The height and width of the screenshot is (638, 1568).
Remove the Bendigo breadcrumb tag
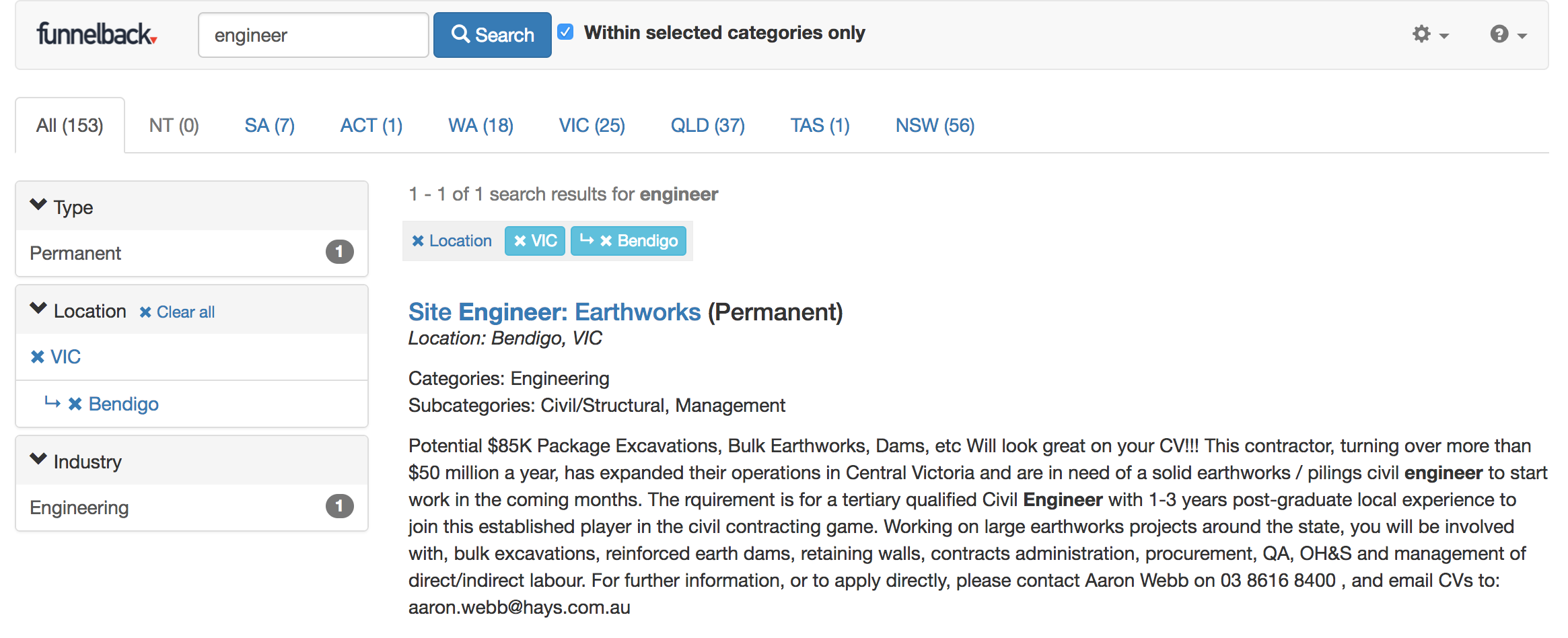606,241
